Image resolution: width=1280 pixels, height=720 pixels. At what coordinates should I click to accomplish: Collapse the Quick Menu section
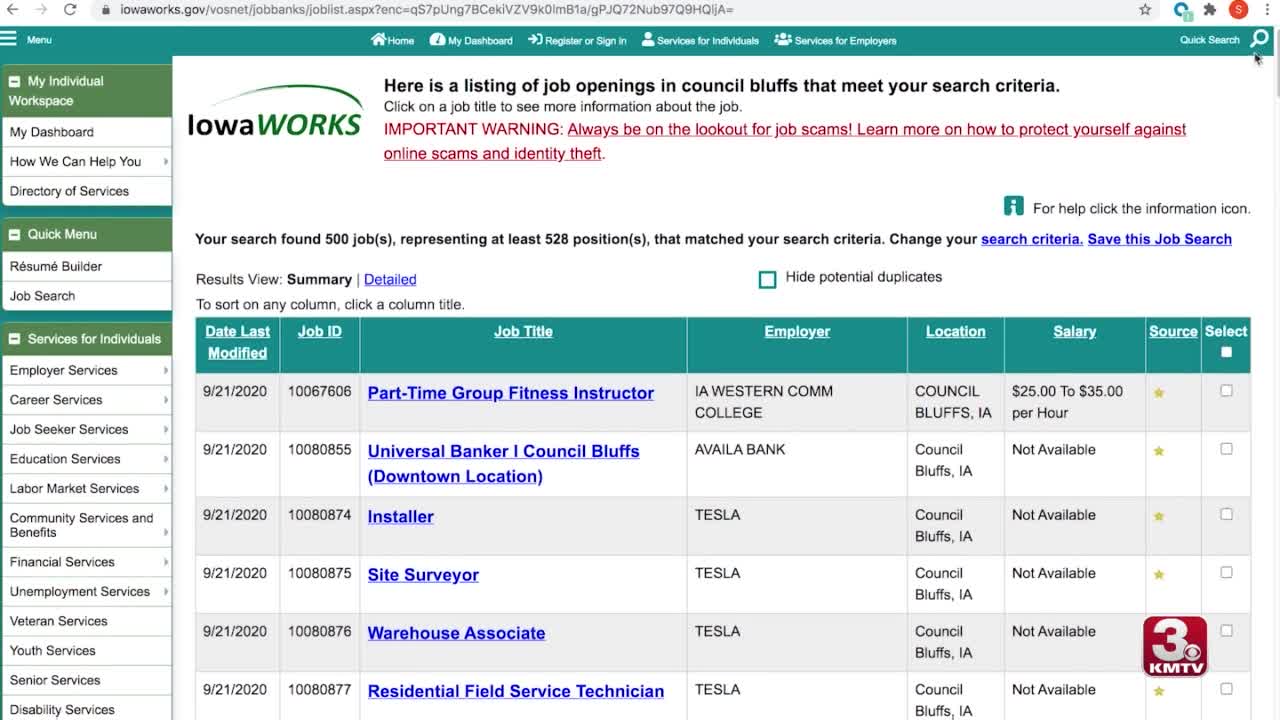15,234
